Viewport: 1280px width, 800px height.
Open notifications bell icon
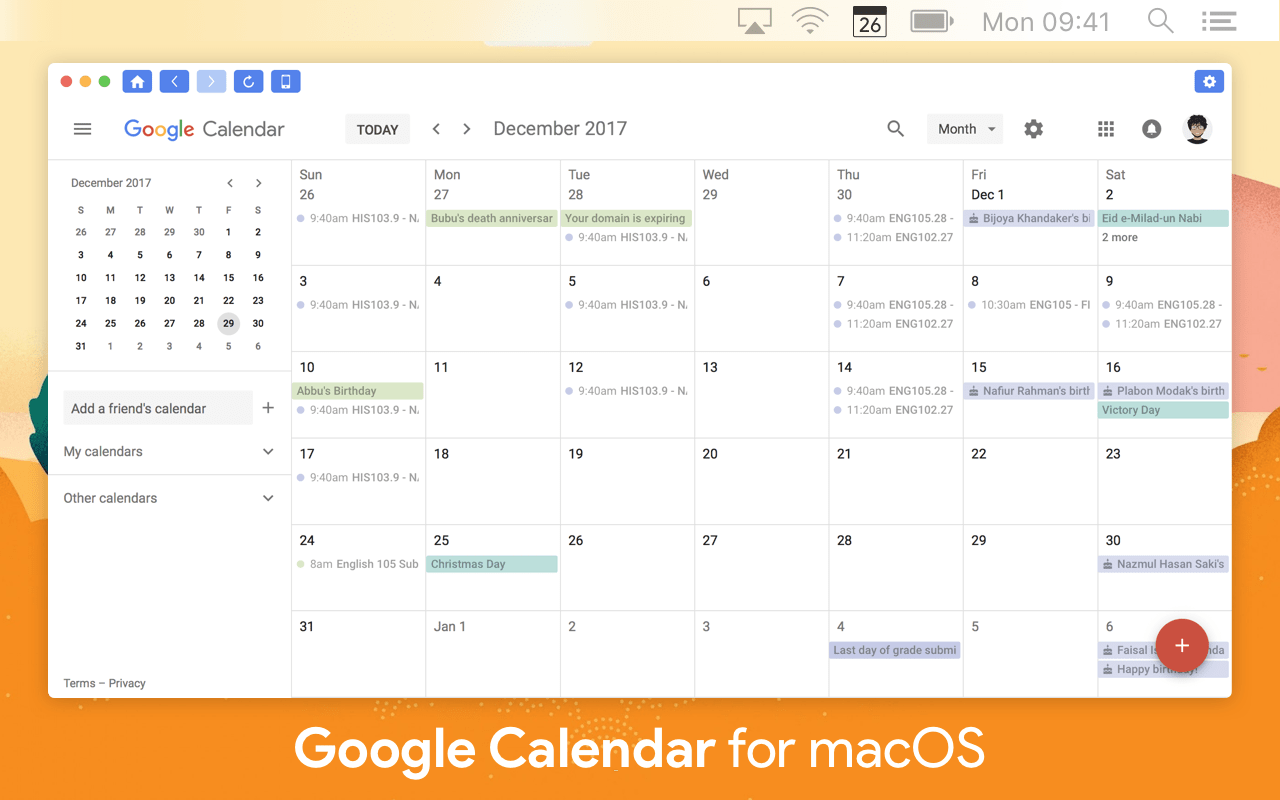tap(1152, 129)
